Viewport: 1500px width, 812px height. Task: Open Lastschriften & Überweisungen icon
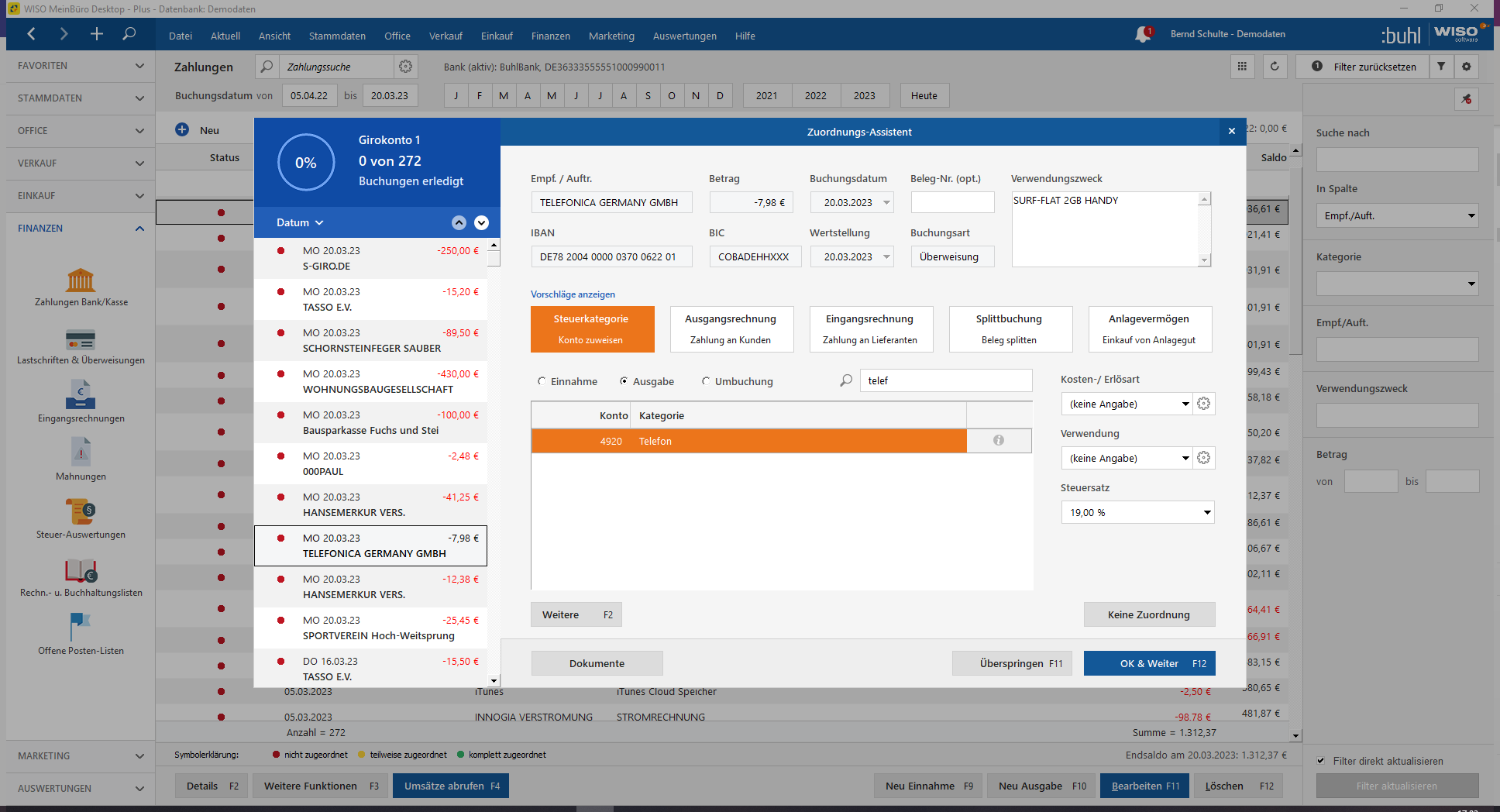click(x=81, y=340)
